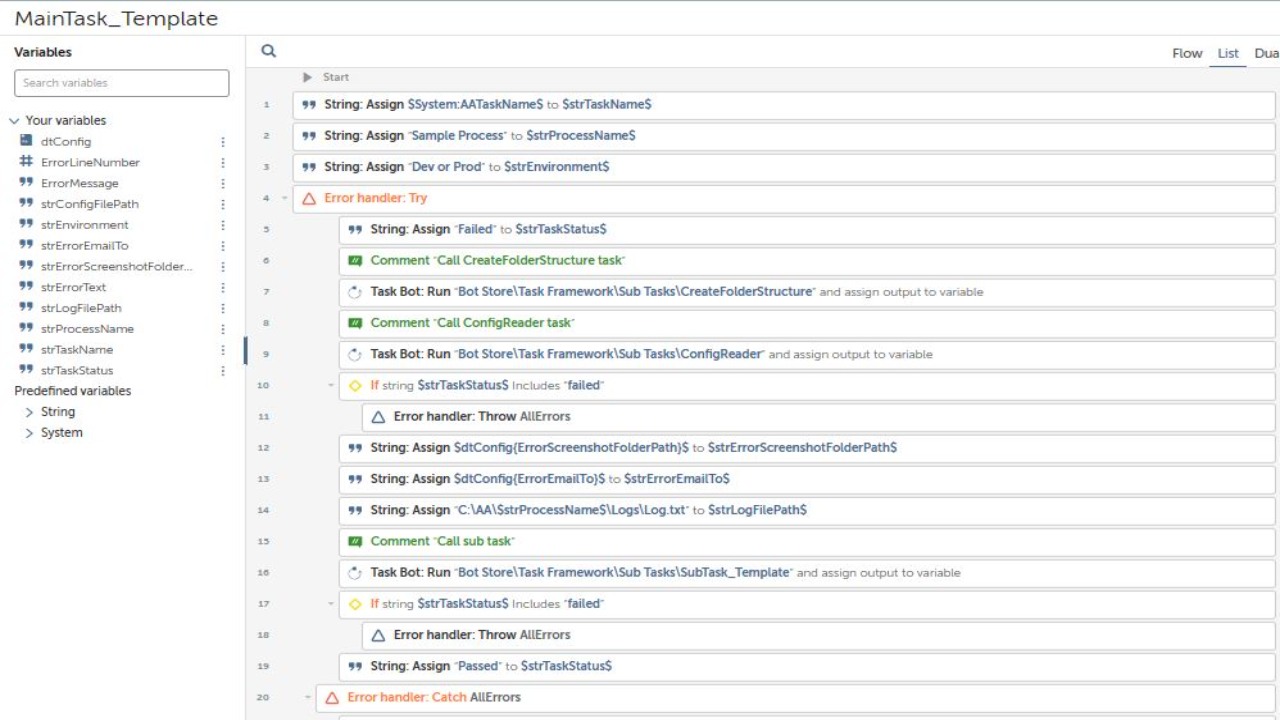
Task: Select the strLogFilePath variable
Action: (x=81, y=308)
